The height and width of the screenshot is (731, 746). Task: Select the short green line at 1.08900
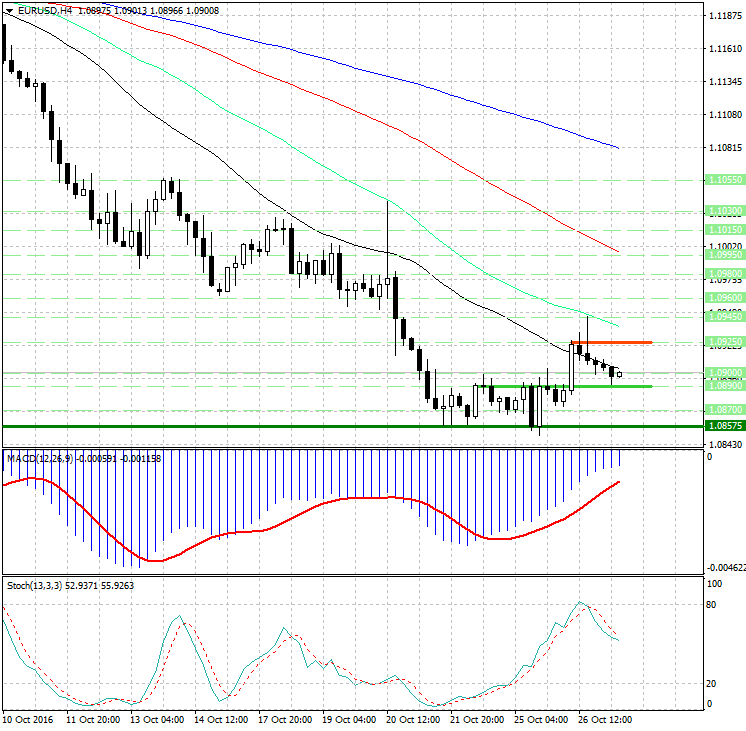coord(600,386)
